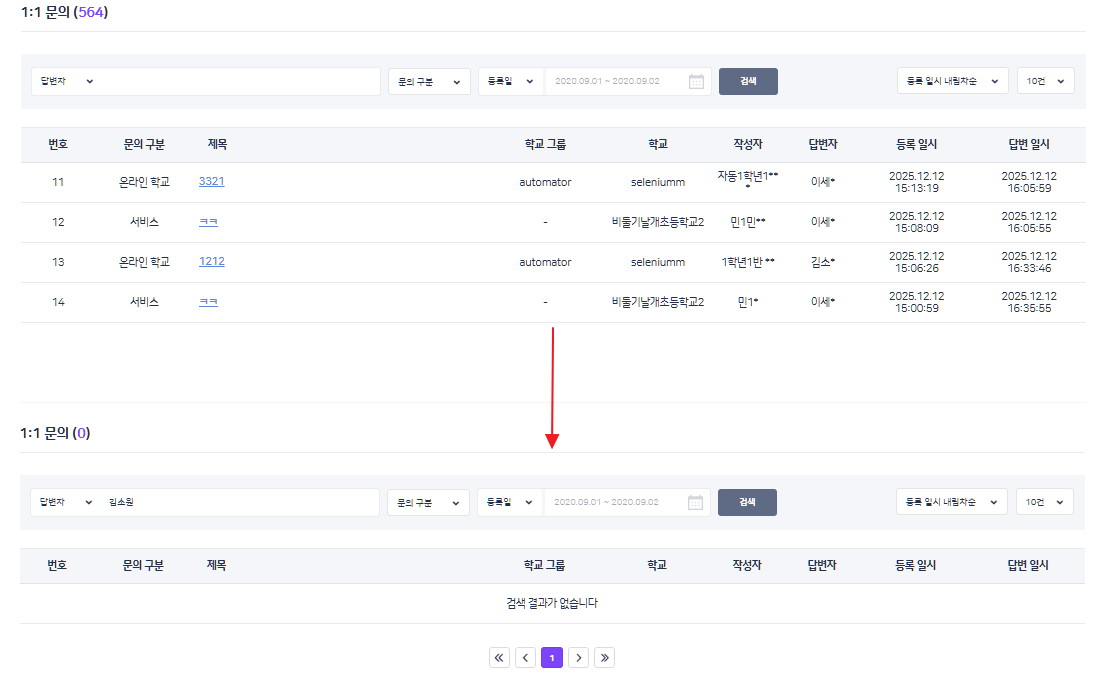
Task: Click lower 검색 search button
Action: 747,503
